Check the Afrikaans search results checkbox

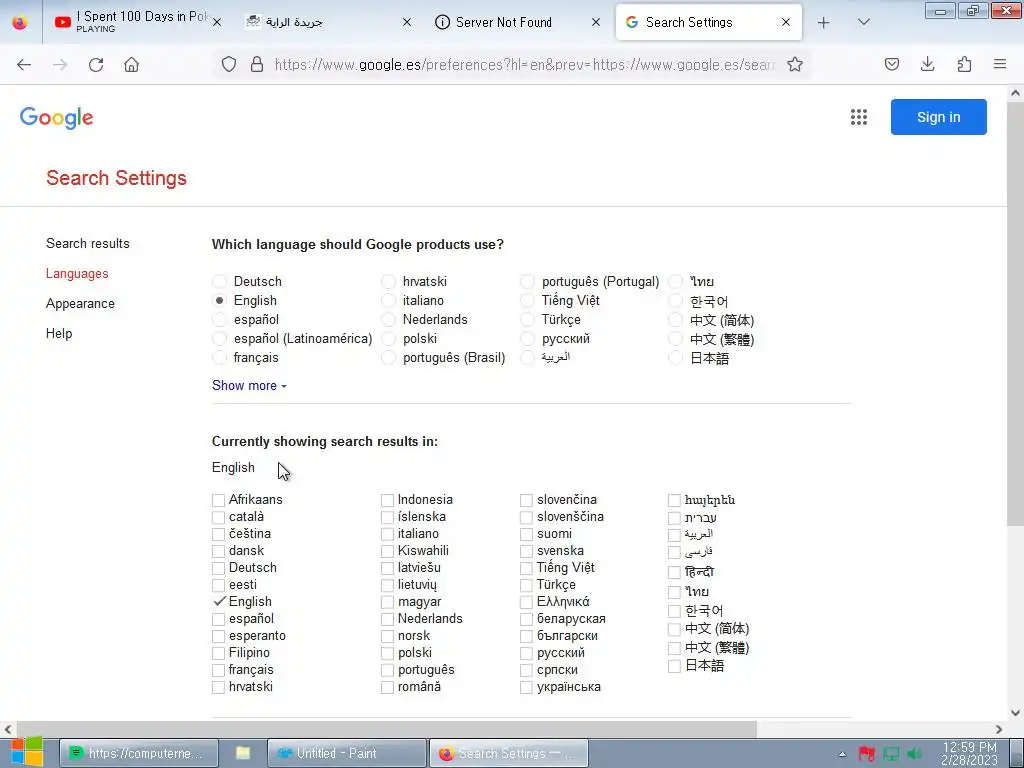218,500
